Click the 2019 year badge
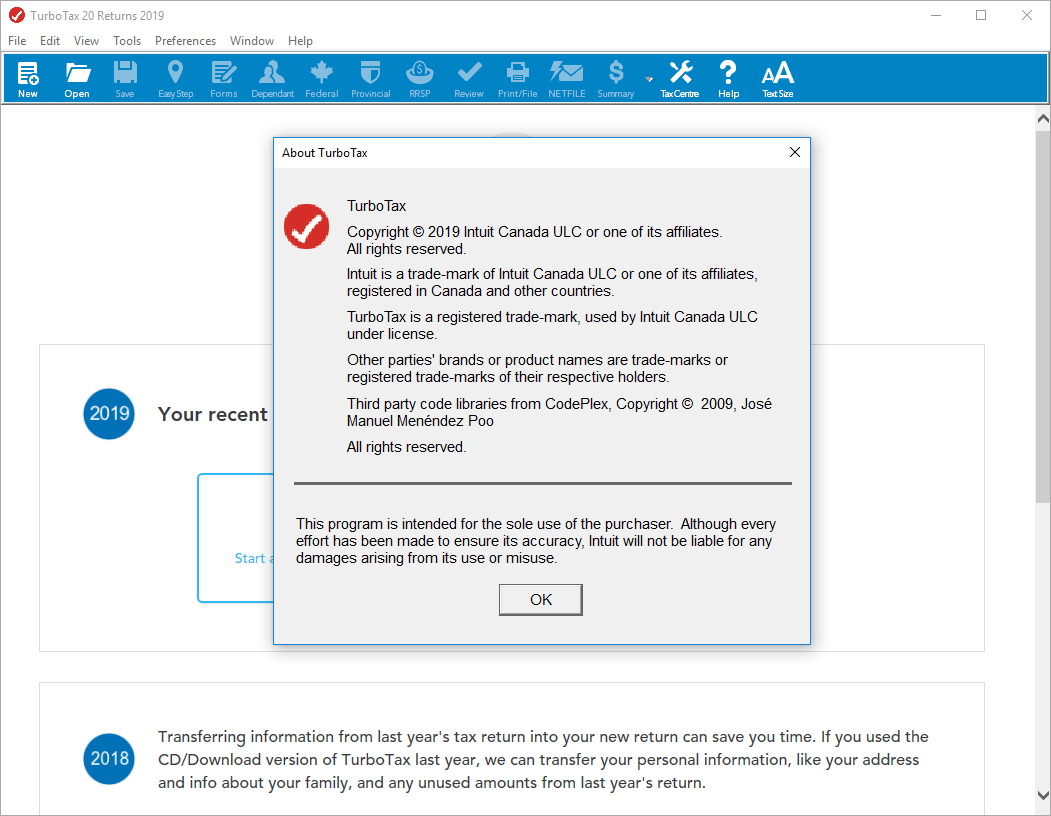The height and width of the screenshot is (816, 1051). tap(109, 414)
